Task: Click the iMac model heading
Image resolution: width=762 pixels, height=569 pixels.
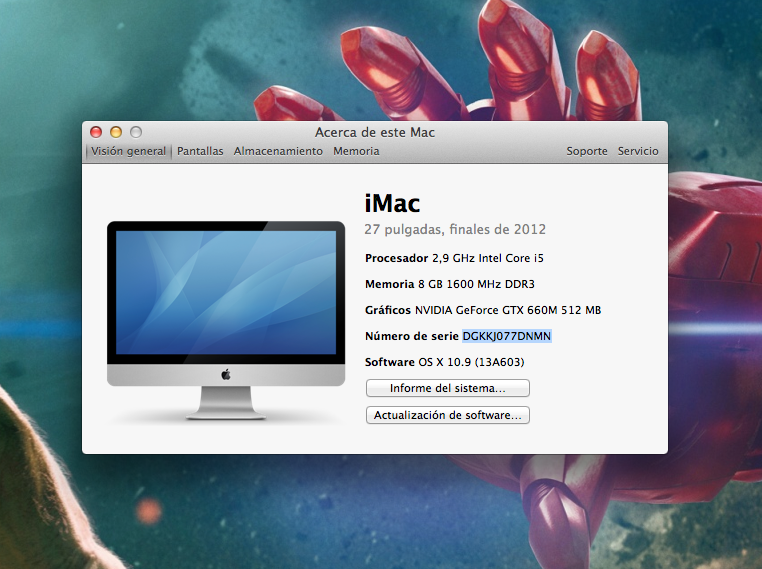Action: click(x=392, y=203)
